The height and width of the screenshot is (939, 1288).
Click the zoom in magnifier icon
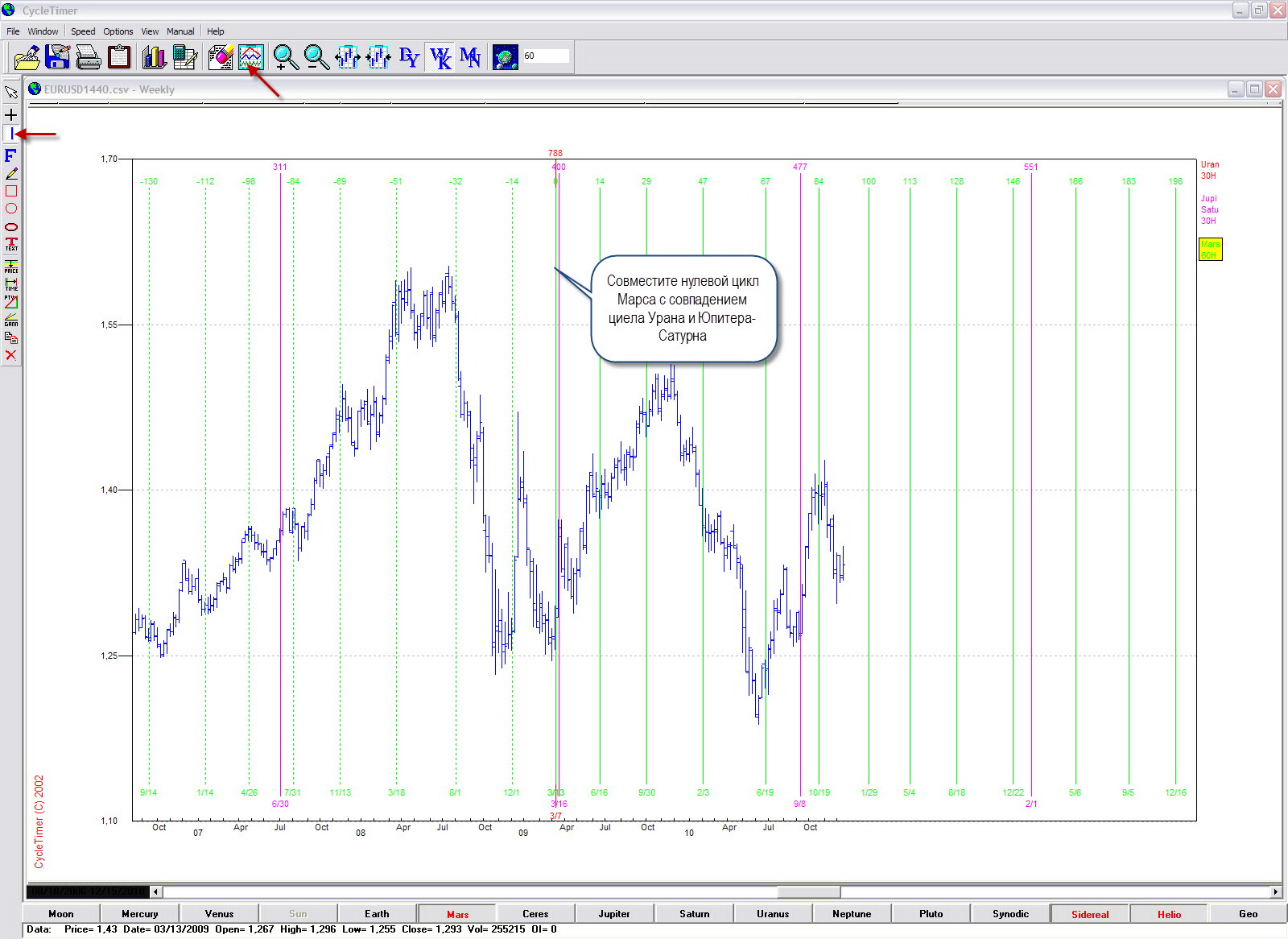pyautogui.click(x=285, y=56)
